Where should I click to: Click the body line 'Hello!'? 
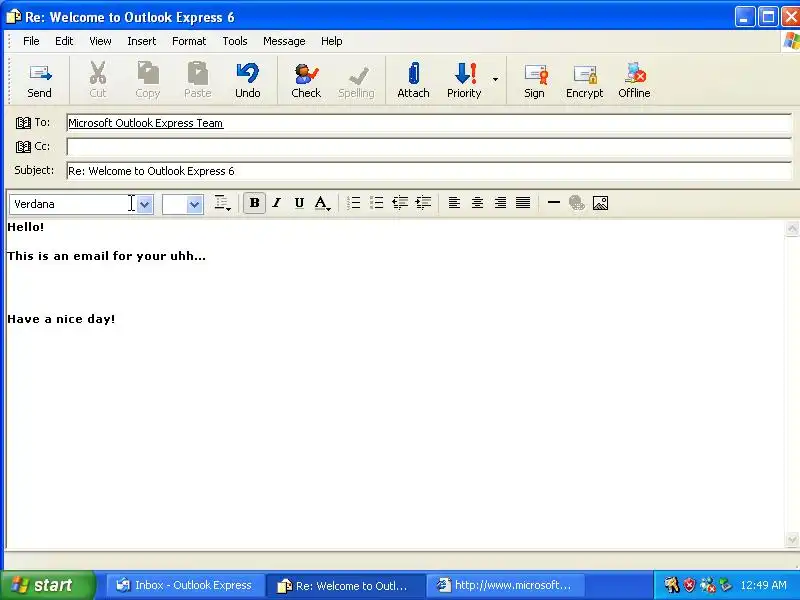pyautogui.click(x=26, y=227)
